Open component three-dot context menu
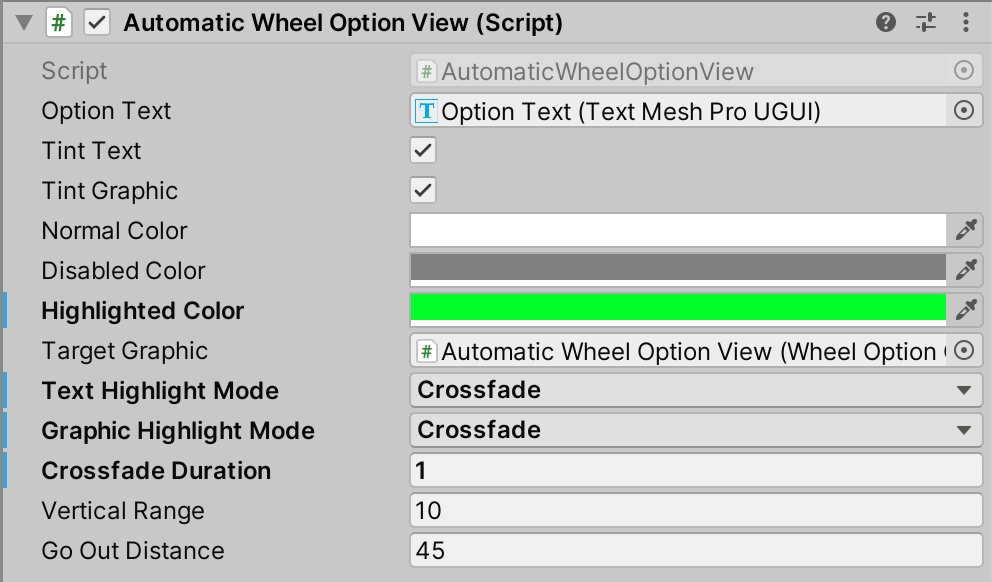 pos(965,23)
